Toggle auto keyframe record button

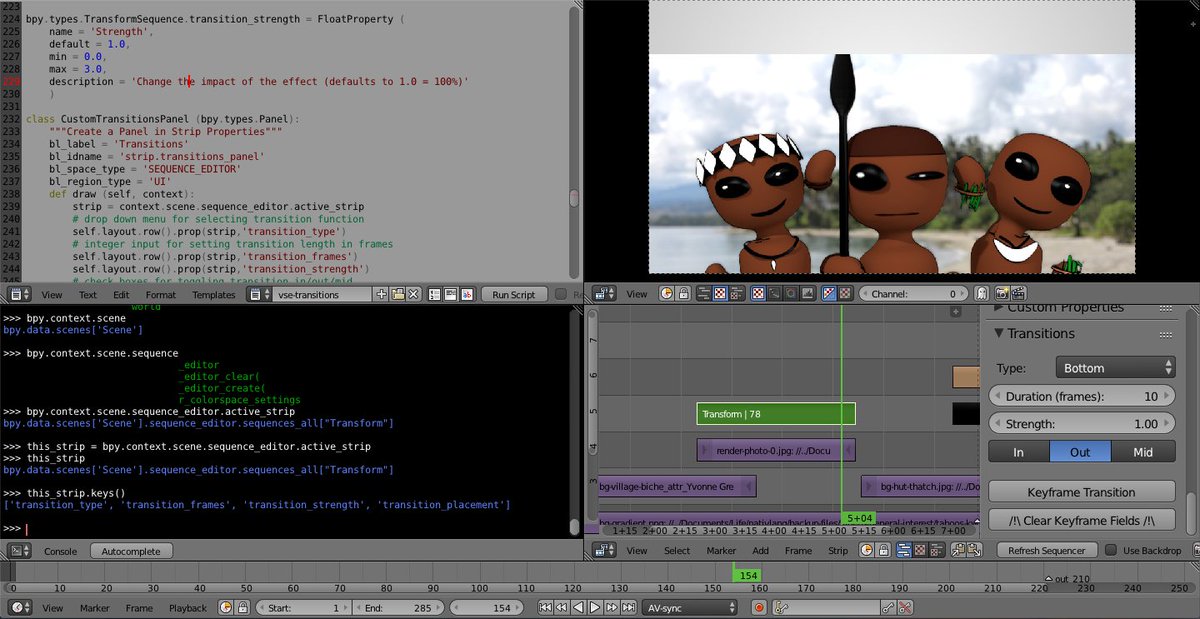(759, 607)
